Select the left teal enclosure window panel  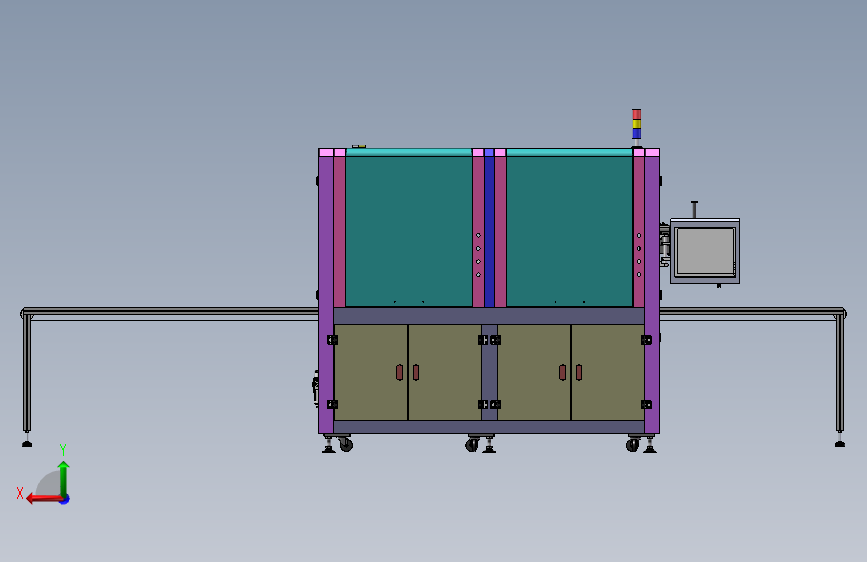click(x=409, y=231)
